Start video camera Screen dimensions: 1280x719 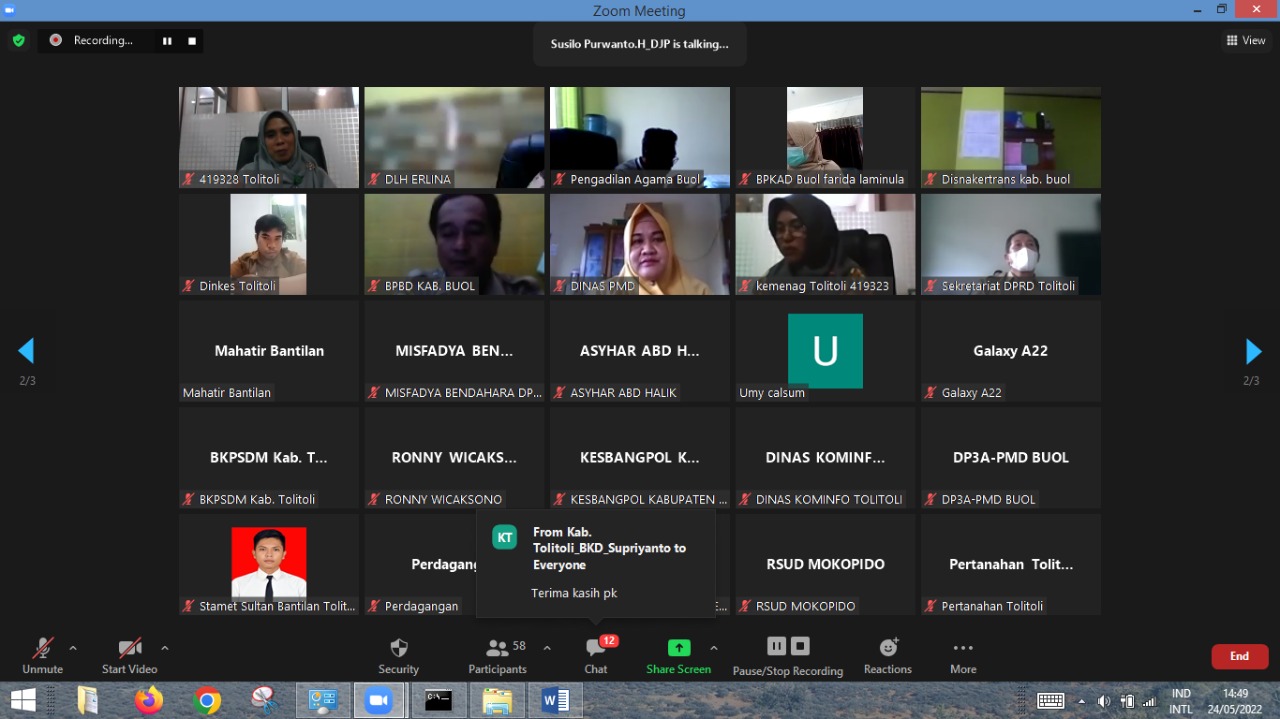(129, 655)
